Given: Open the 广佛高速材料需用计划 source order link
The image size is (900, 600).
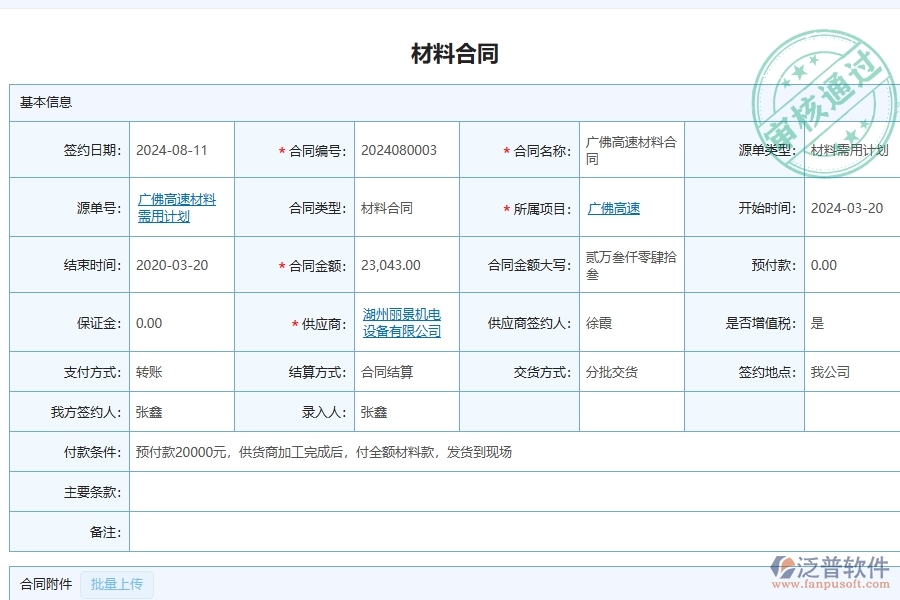Looking at the screenshot, I should click(x=178, y=206).
